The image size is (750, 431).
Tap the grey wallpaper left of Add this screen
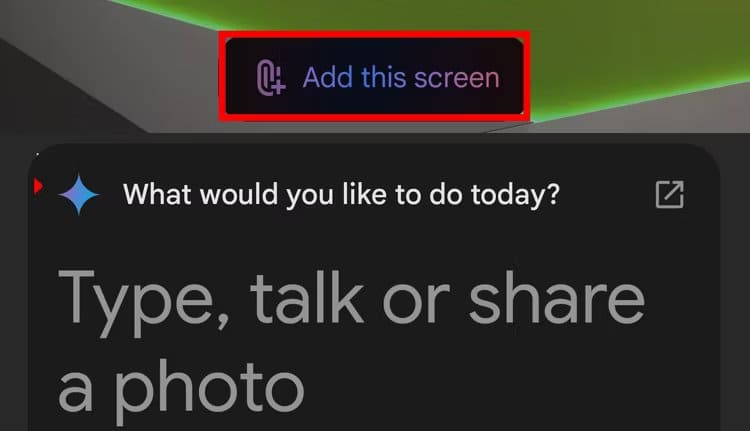[143, 72]
